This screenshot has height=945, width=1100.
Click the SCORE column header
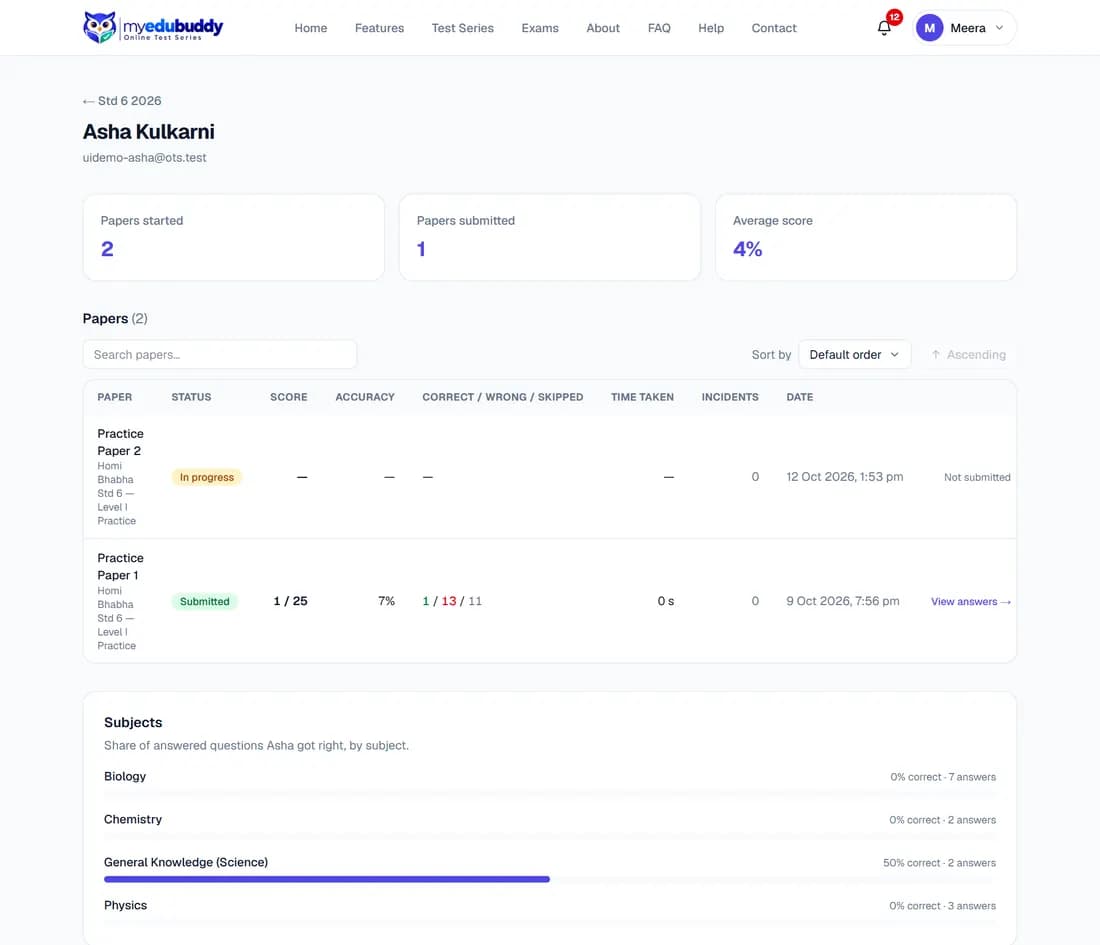[x=289, y=397]
